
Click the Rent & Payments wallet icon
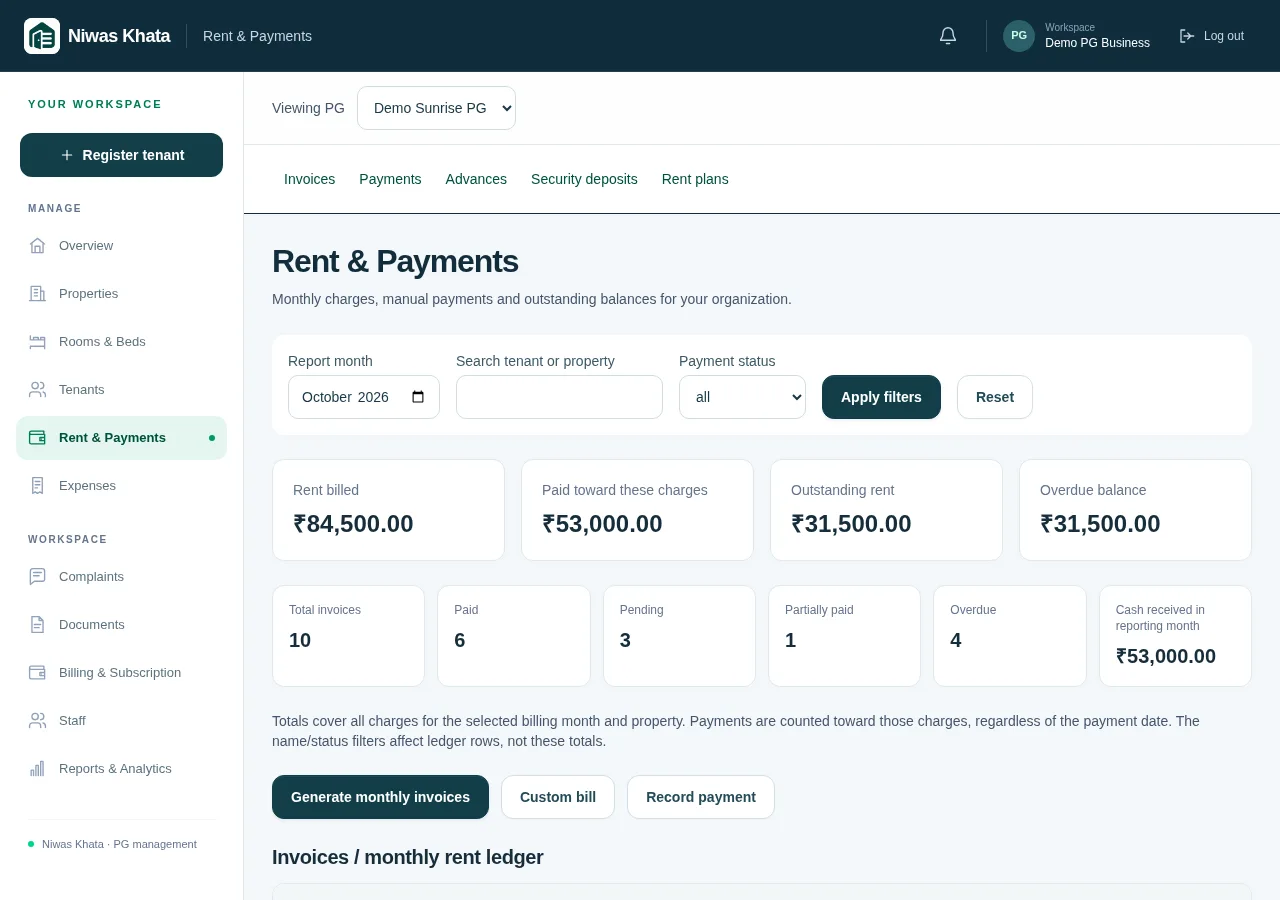pyautogui.click(x=38, y=437)
